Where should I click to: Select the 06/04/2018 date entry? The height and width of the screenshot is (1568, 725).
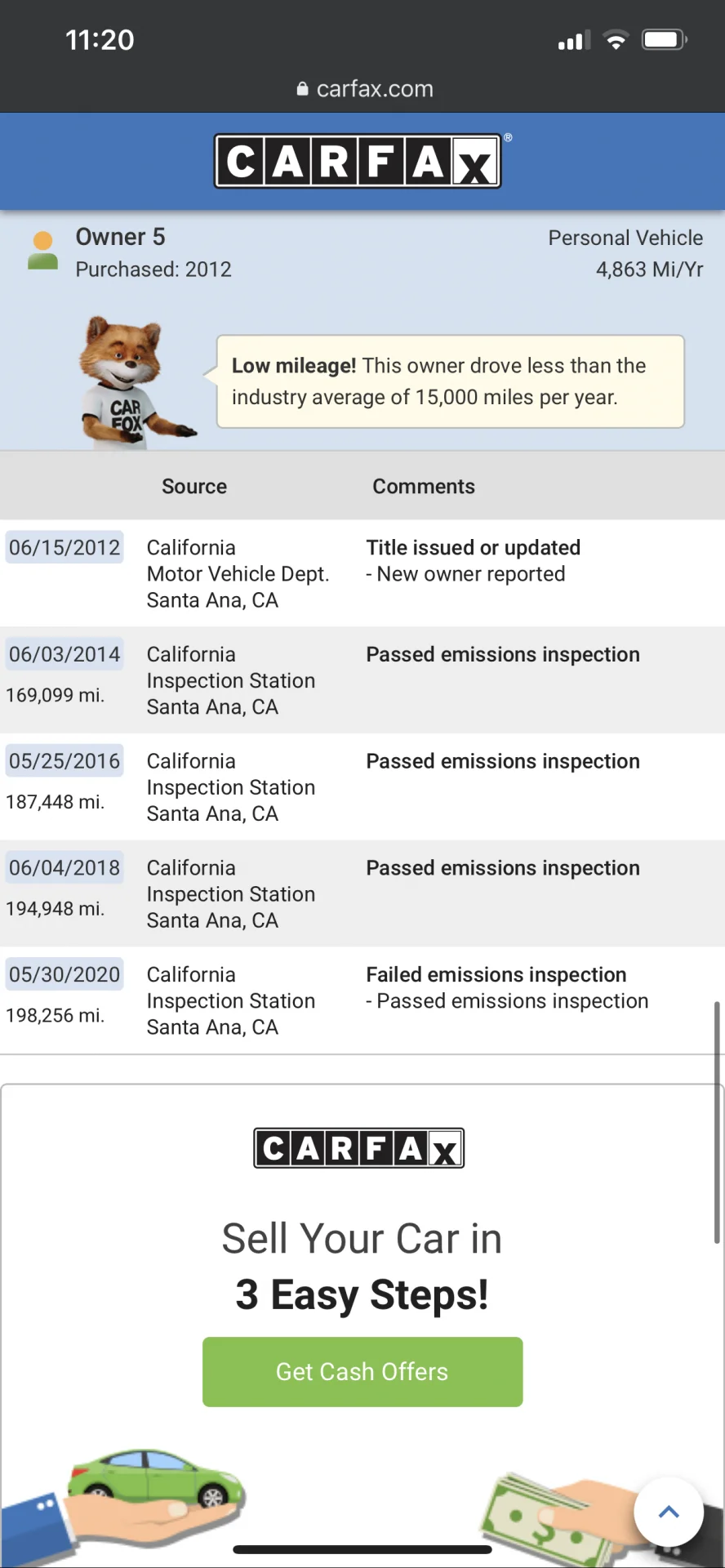64,867
